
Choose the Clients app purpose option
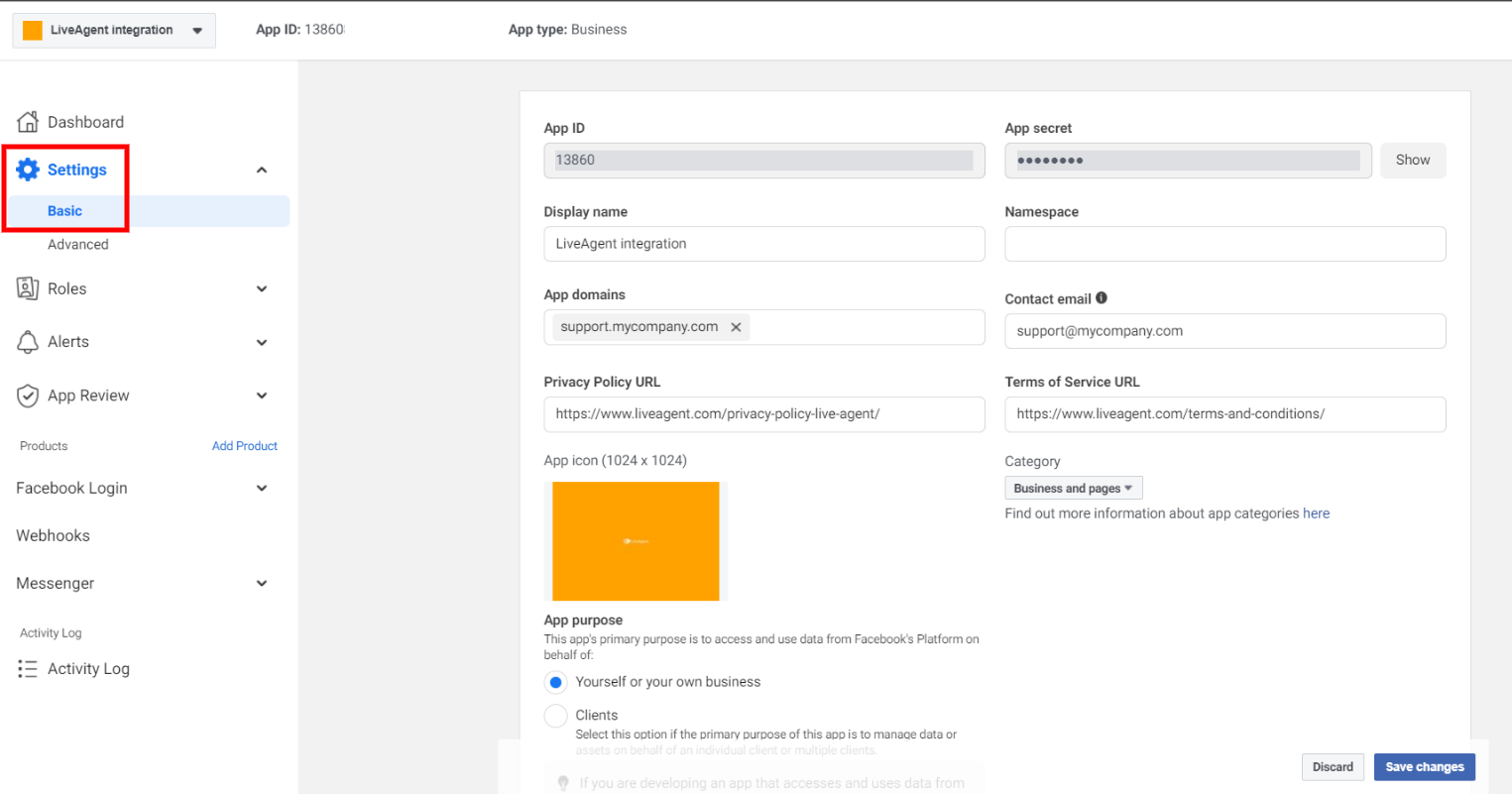pyautogui.click(x=555, y=715)
